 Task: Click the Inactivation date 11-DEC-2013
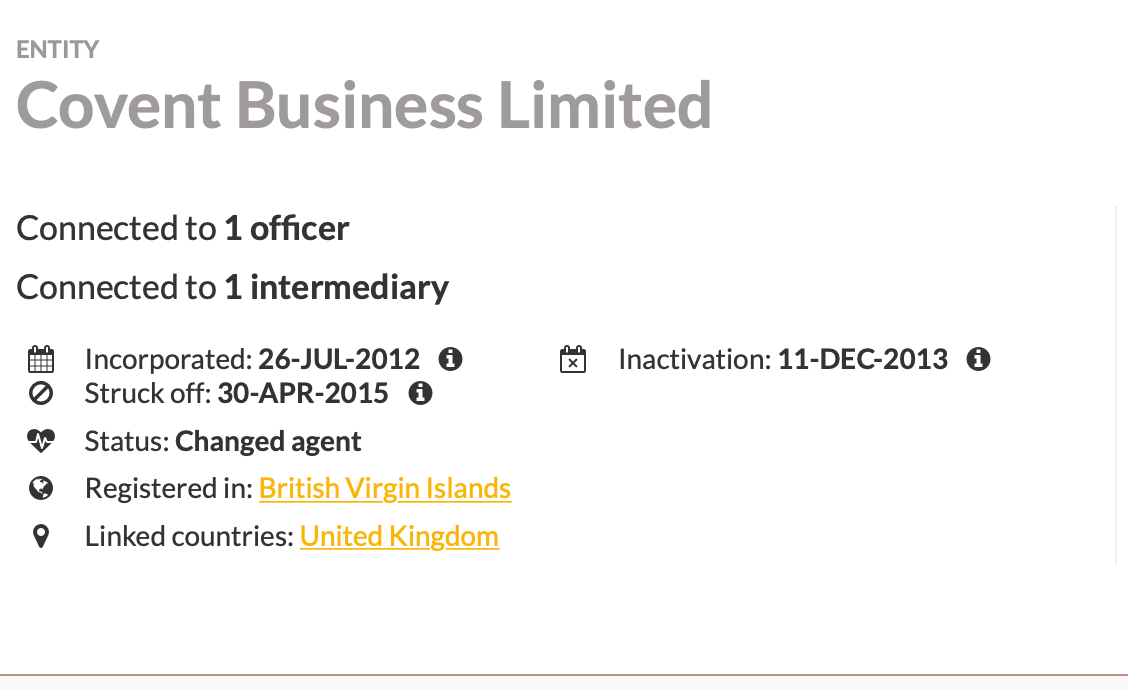pos(862,359)
